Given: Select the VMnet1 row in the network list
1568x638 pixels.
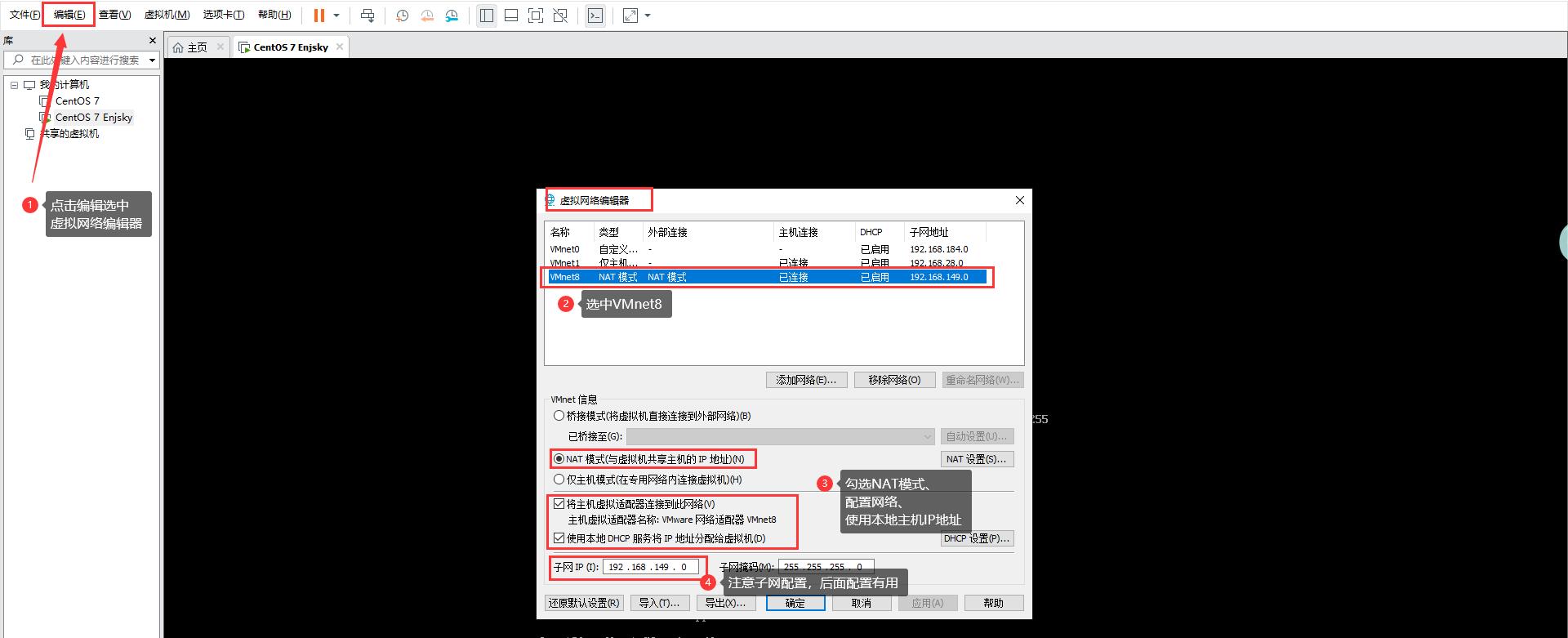Looking at the screenshot, I should [x=768, y=263].
